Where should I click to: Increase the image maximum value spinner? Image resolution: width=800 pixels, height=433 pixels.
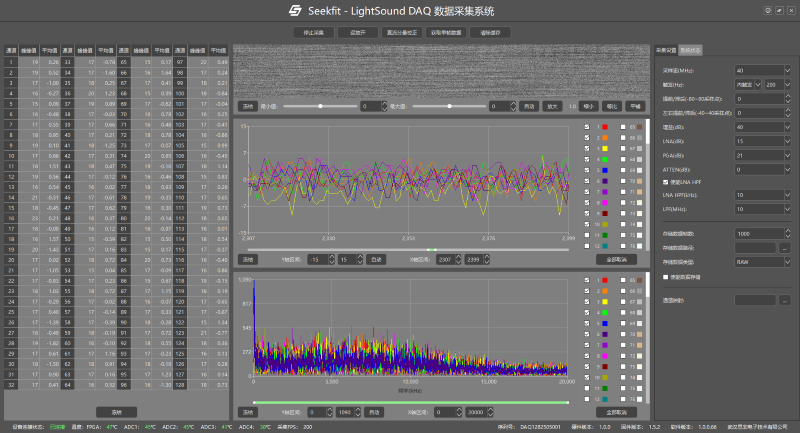point(513,104)
